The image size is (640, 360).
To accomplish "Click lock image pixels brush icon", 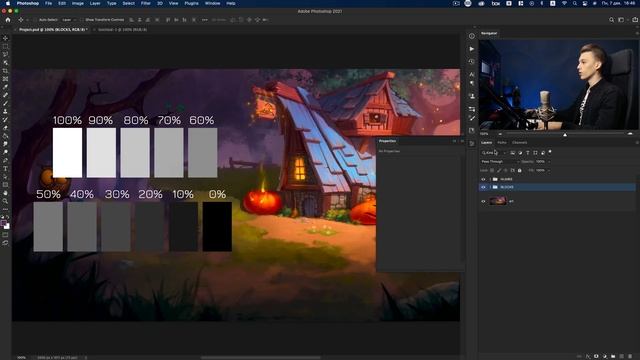I will pos(499,170).
